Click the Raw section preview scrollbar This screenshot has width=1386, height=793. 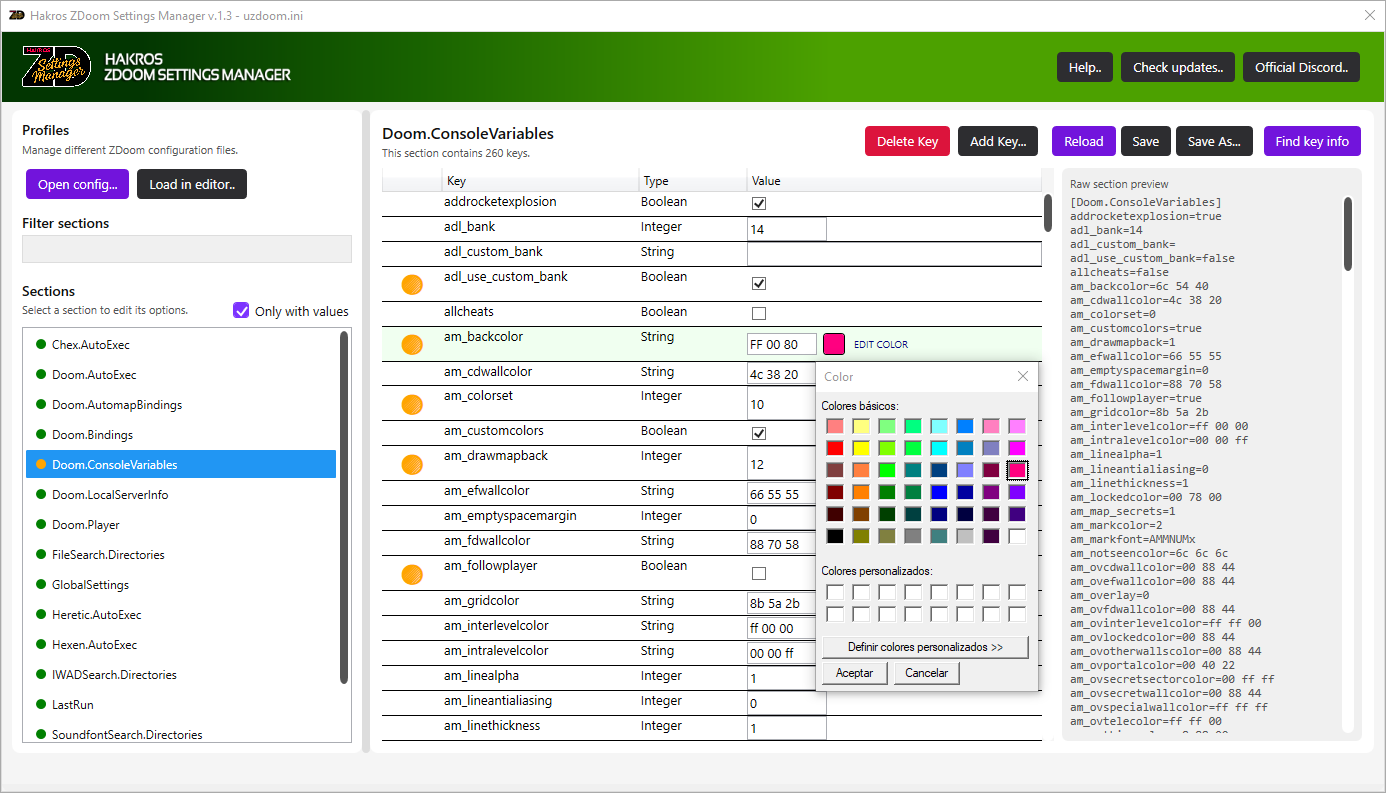click(1348, 233)
